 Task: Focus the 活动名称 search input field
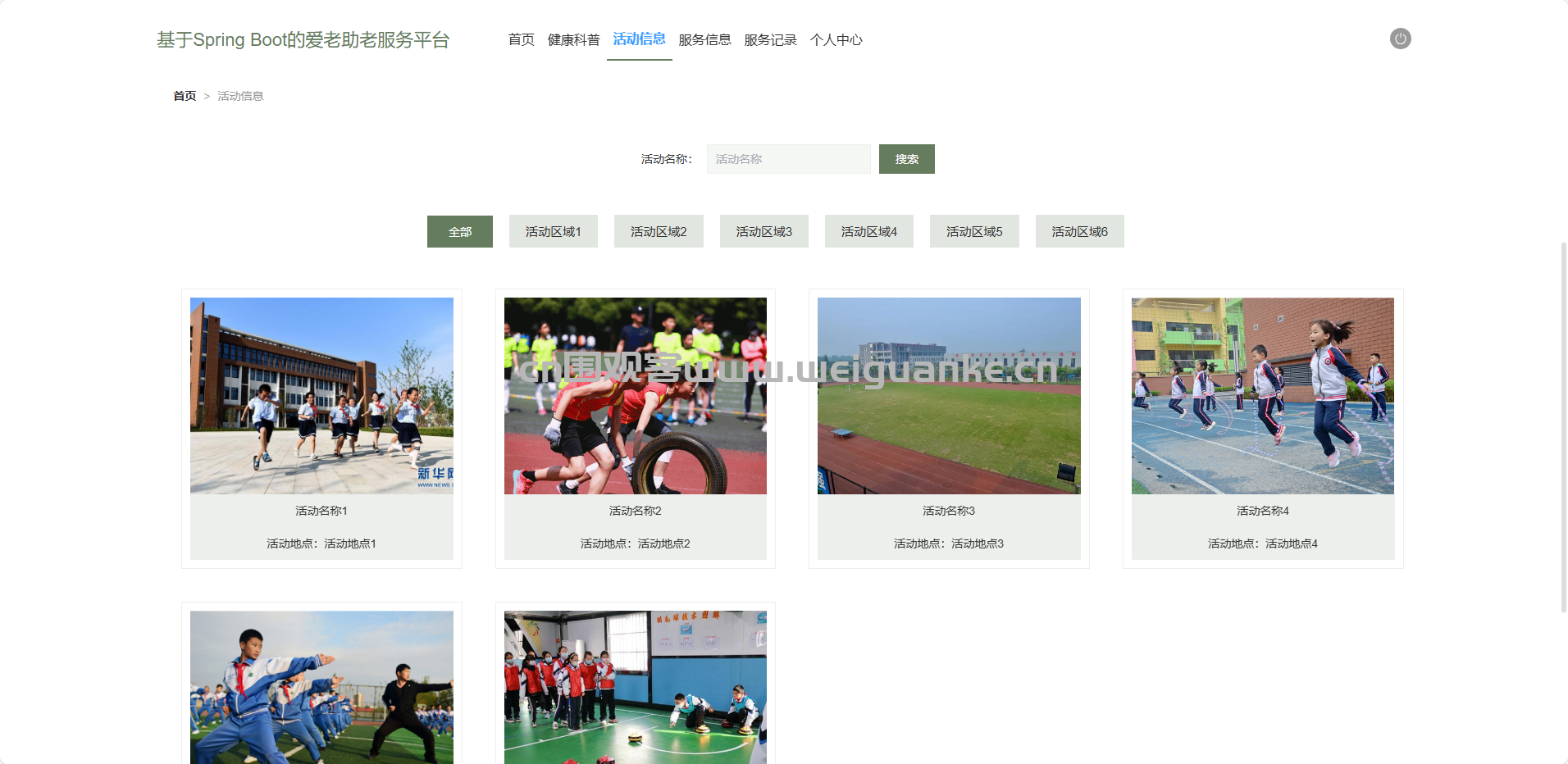(788, 159)
